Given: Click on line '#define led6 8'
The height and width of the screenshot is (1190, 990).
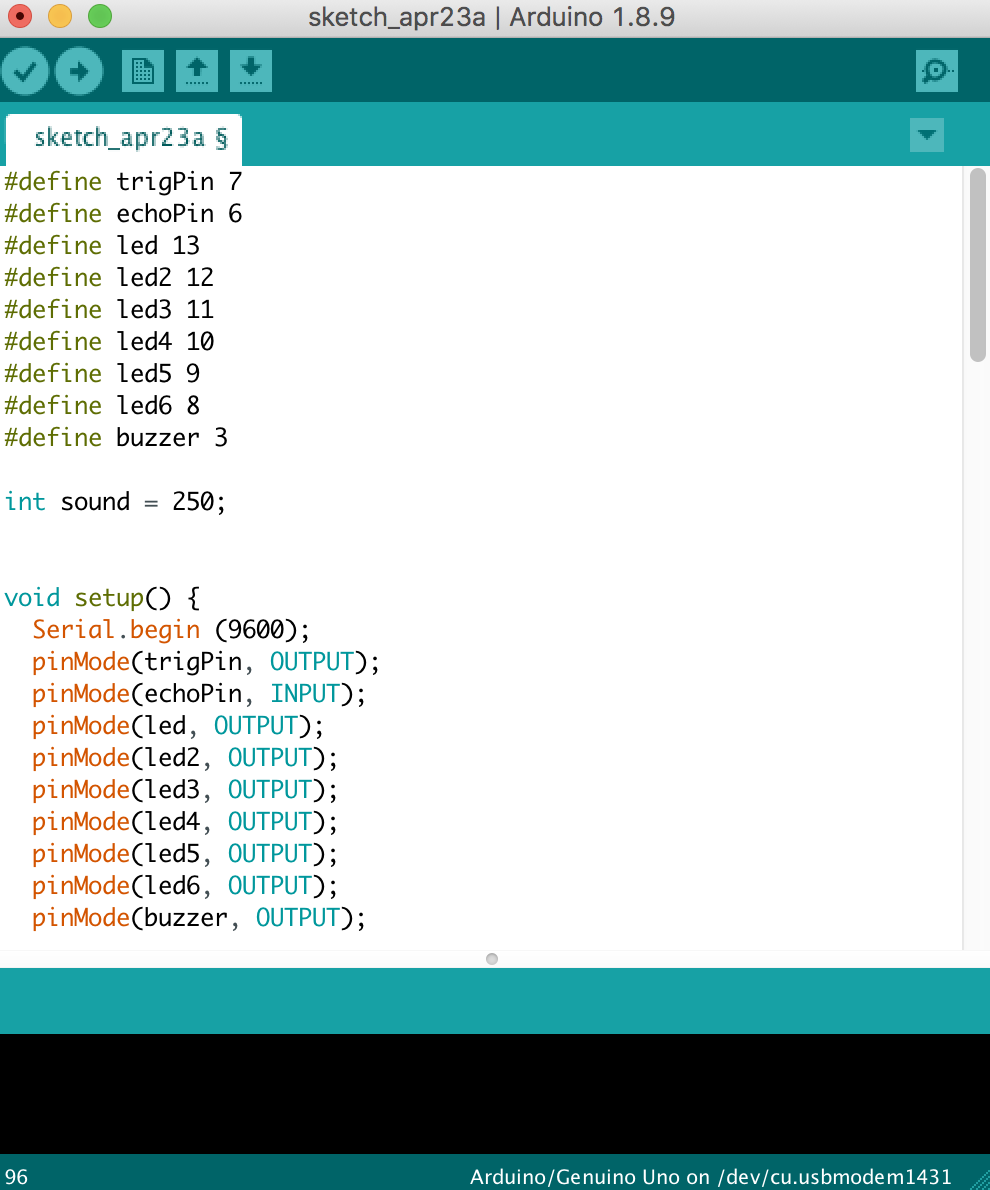Looking at the screenshot, I should (102, 405).
